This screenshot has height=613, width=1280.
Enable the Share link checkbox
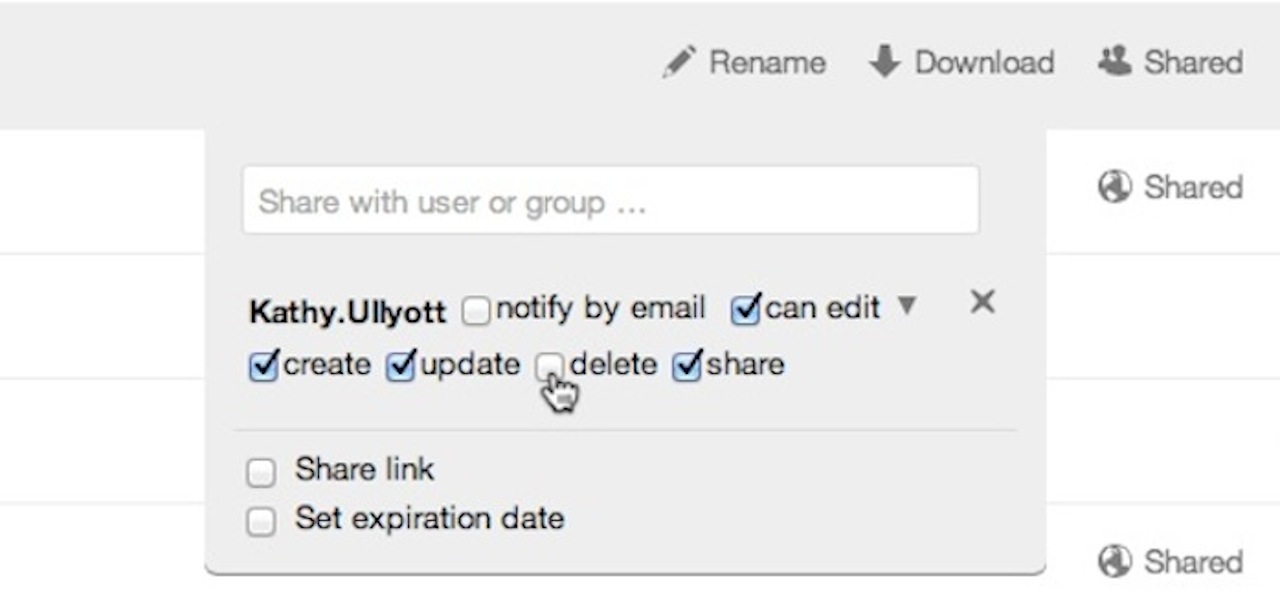(261, 473)
